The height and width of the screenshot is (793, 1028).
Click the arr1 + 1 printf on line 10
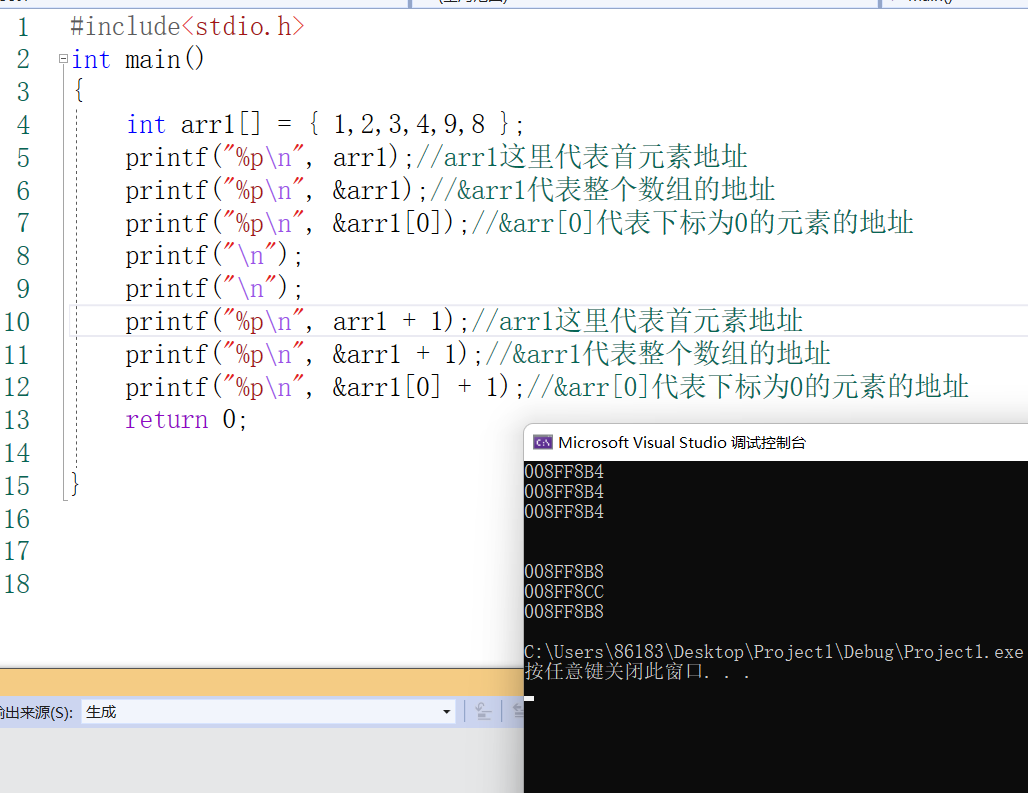(297, 322)
